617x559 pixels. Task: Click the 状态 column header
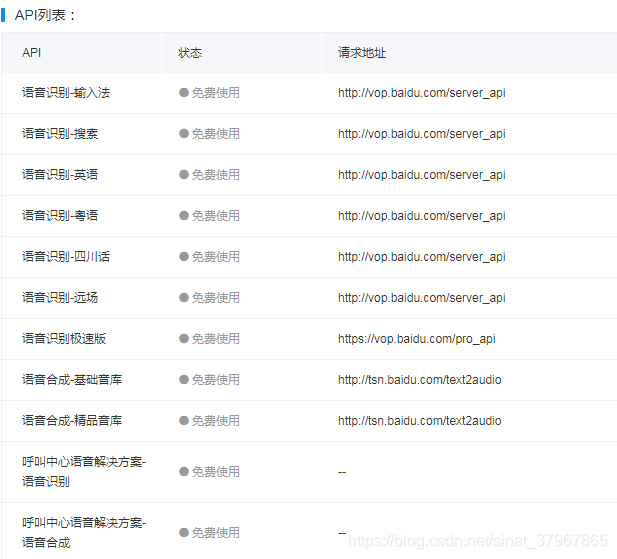(x=190, y=53)
